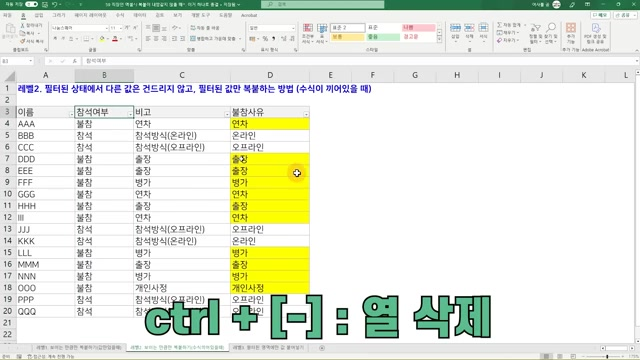
Task: Switch to 레벨3 sheet tab
Action: click(269, 348)
